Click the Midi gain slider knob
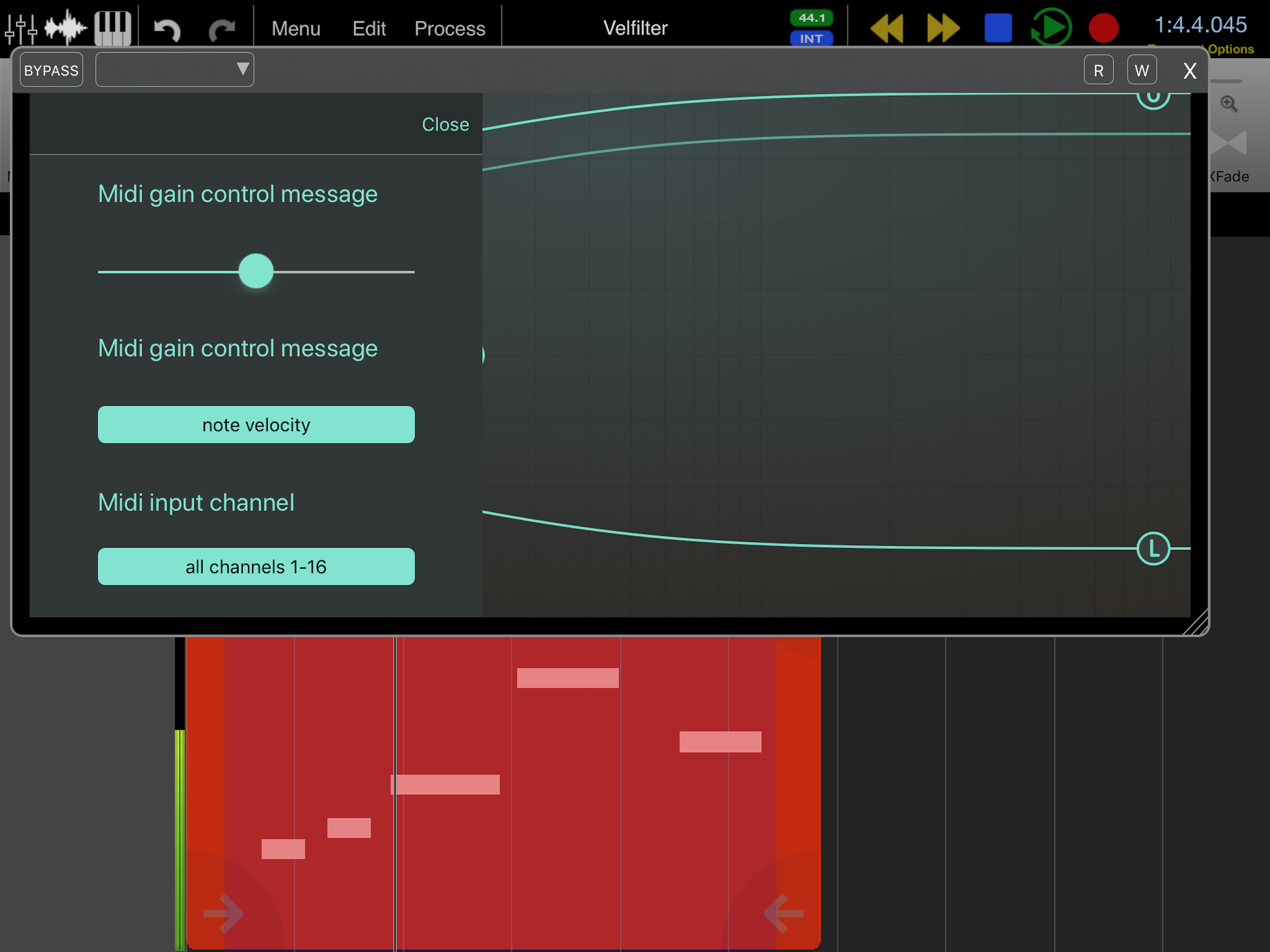The height and width of the screenshot is (952, 1270). coord(256,271)
